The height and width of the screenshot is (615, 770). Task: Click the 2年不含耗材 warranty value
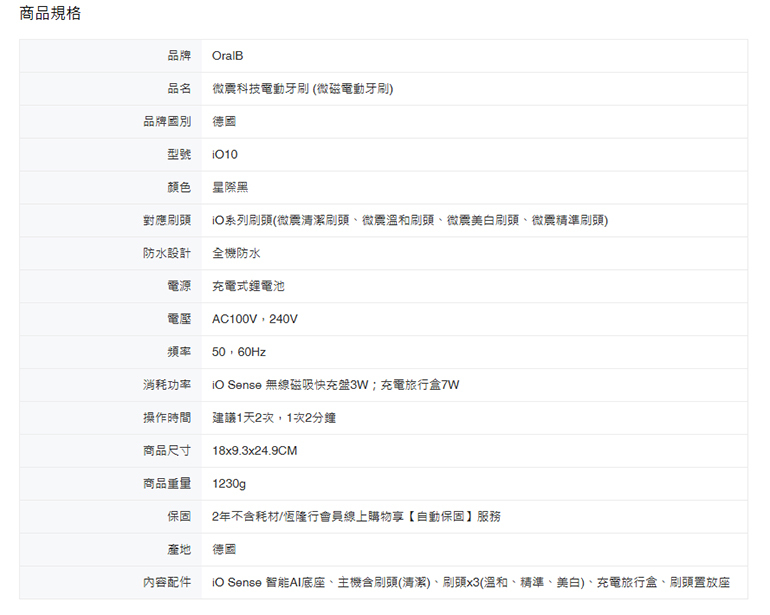pos(356,517)
